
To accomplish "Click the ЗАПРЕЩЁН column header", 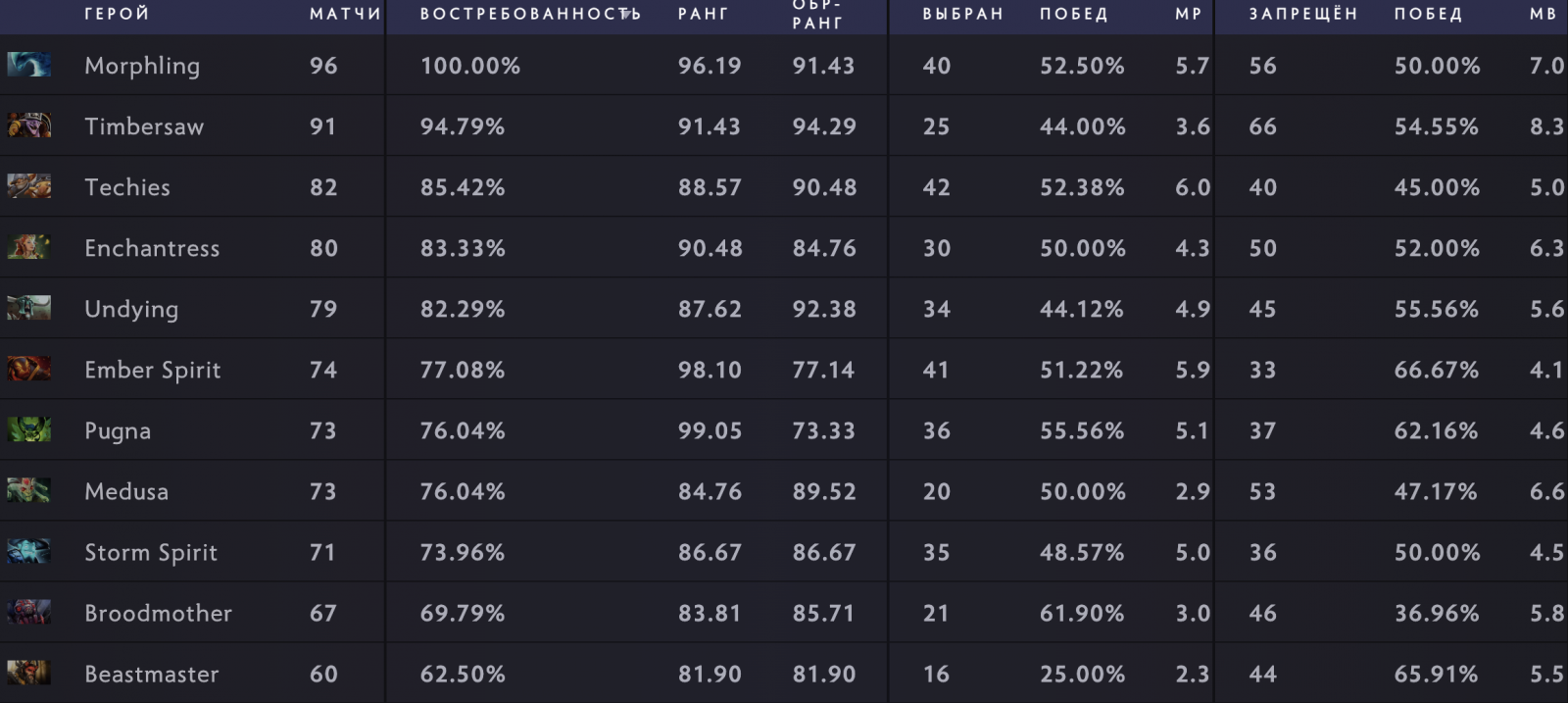I will 1302,14.
